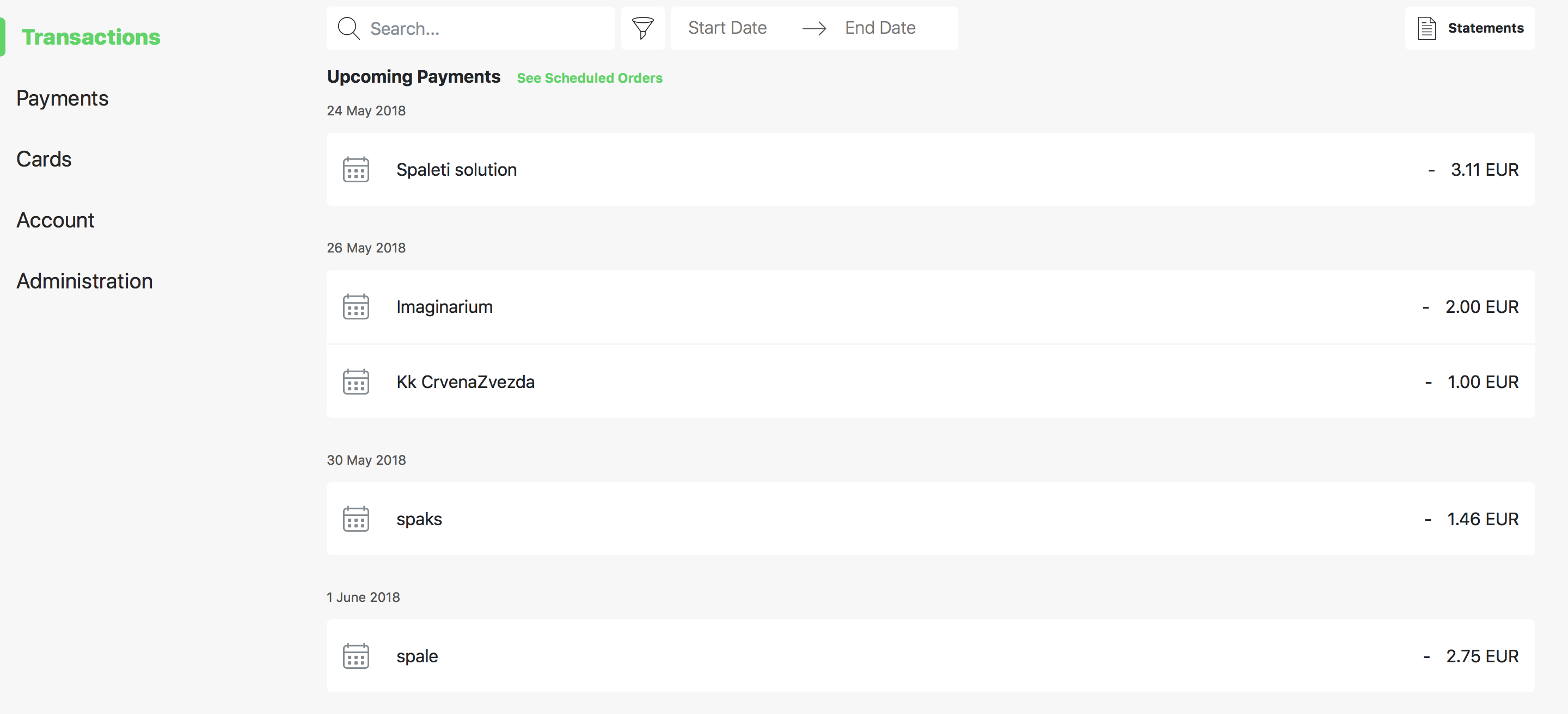
Task: Navigate to the Account section
Action: point(56,220)
